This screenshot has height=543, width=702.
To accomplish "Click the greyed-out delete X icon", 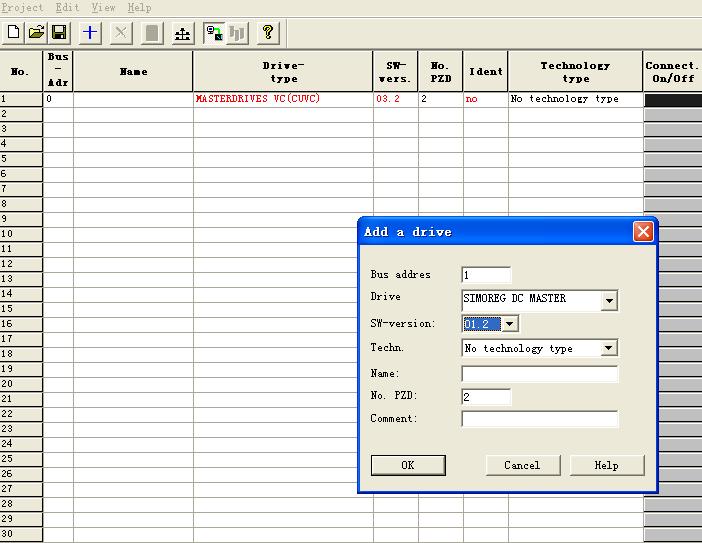I will [x=120, y=33].
